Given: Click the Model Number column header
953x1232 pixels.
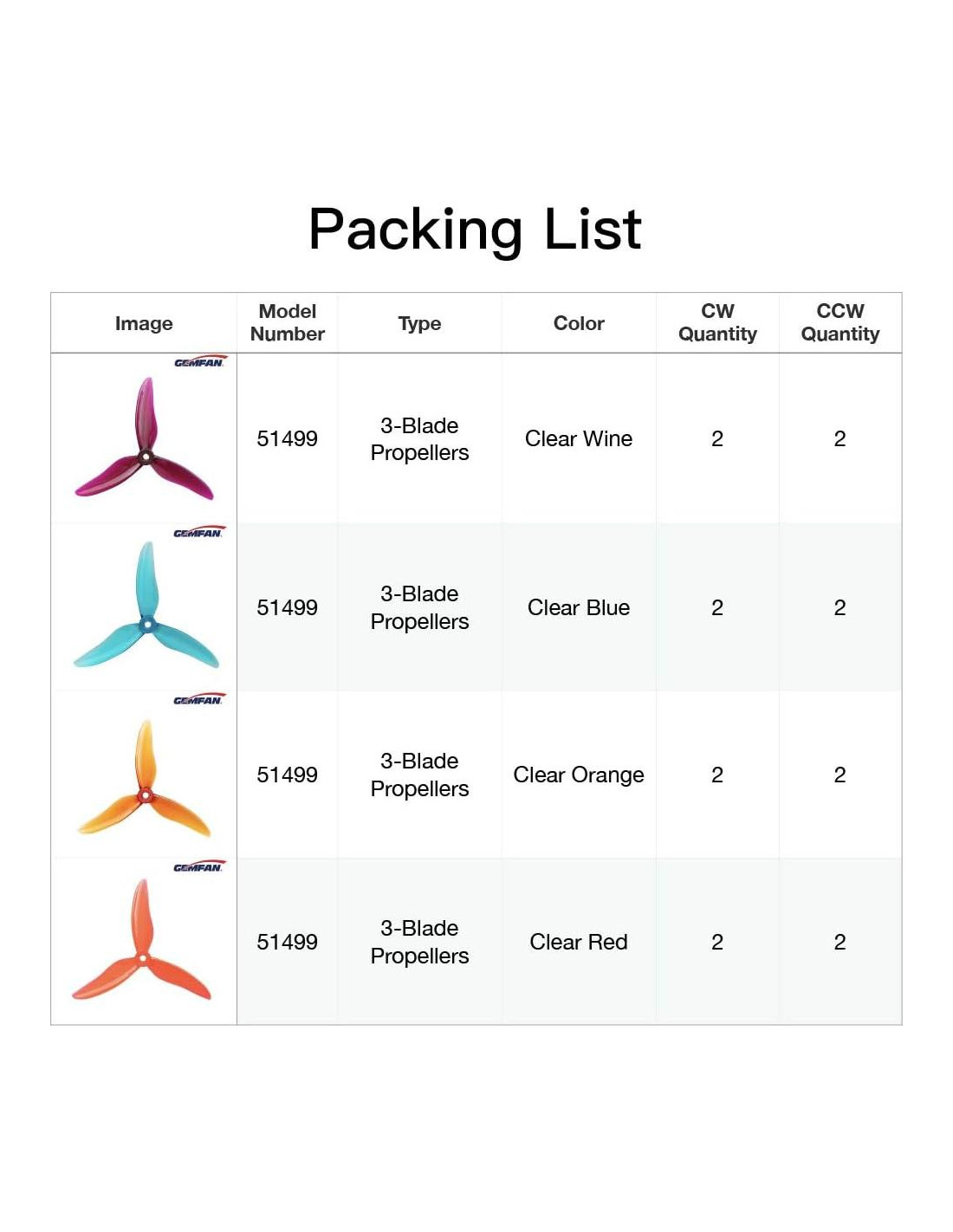Looking at the screenshot, I should point(288,323).
